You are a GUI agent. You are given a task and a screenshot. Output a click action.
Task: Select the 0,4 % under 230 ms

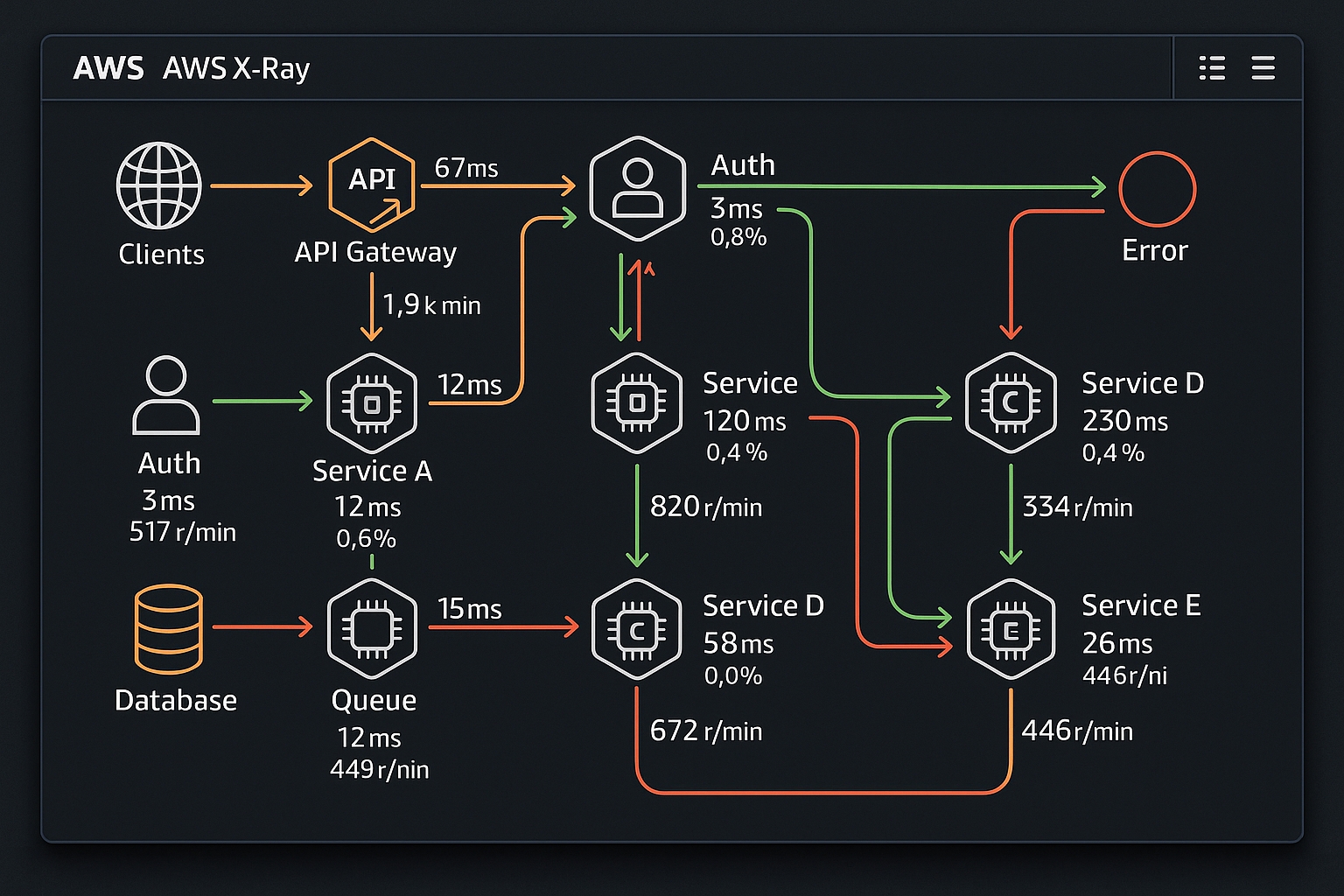coord(1113,452)
